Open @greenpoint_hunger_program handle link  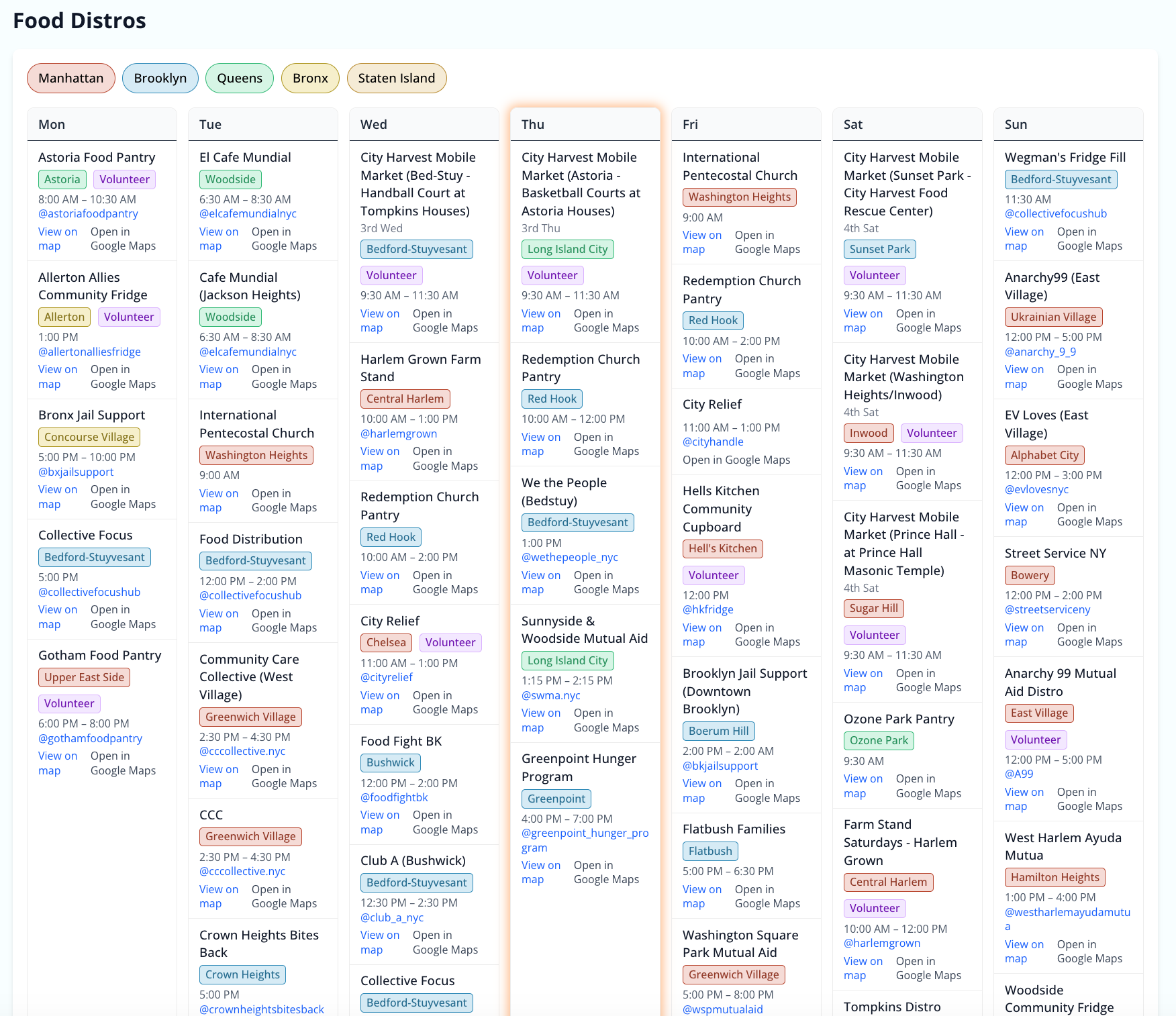585,840
